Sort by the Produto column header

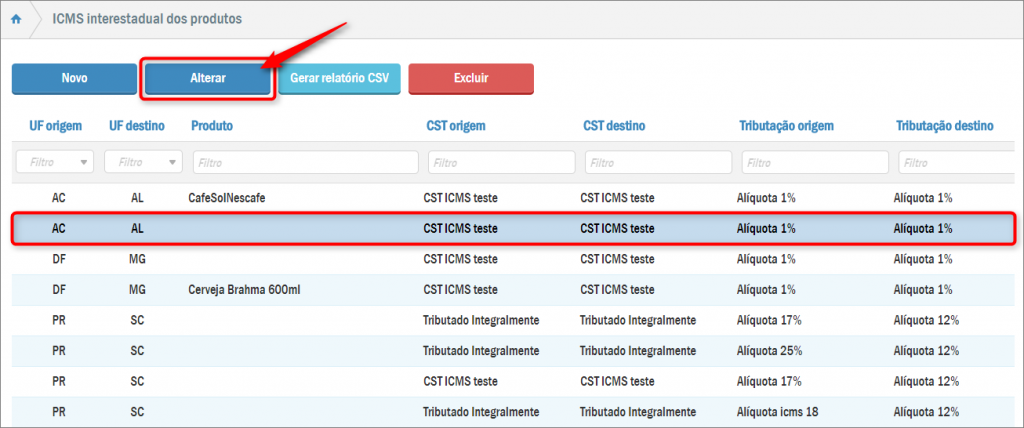coord(211,126)
